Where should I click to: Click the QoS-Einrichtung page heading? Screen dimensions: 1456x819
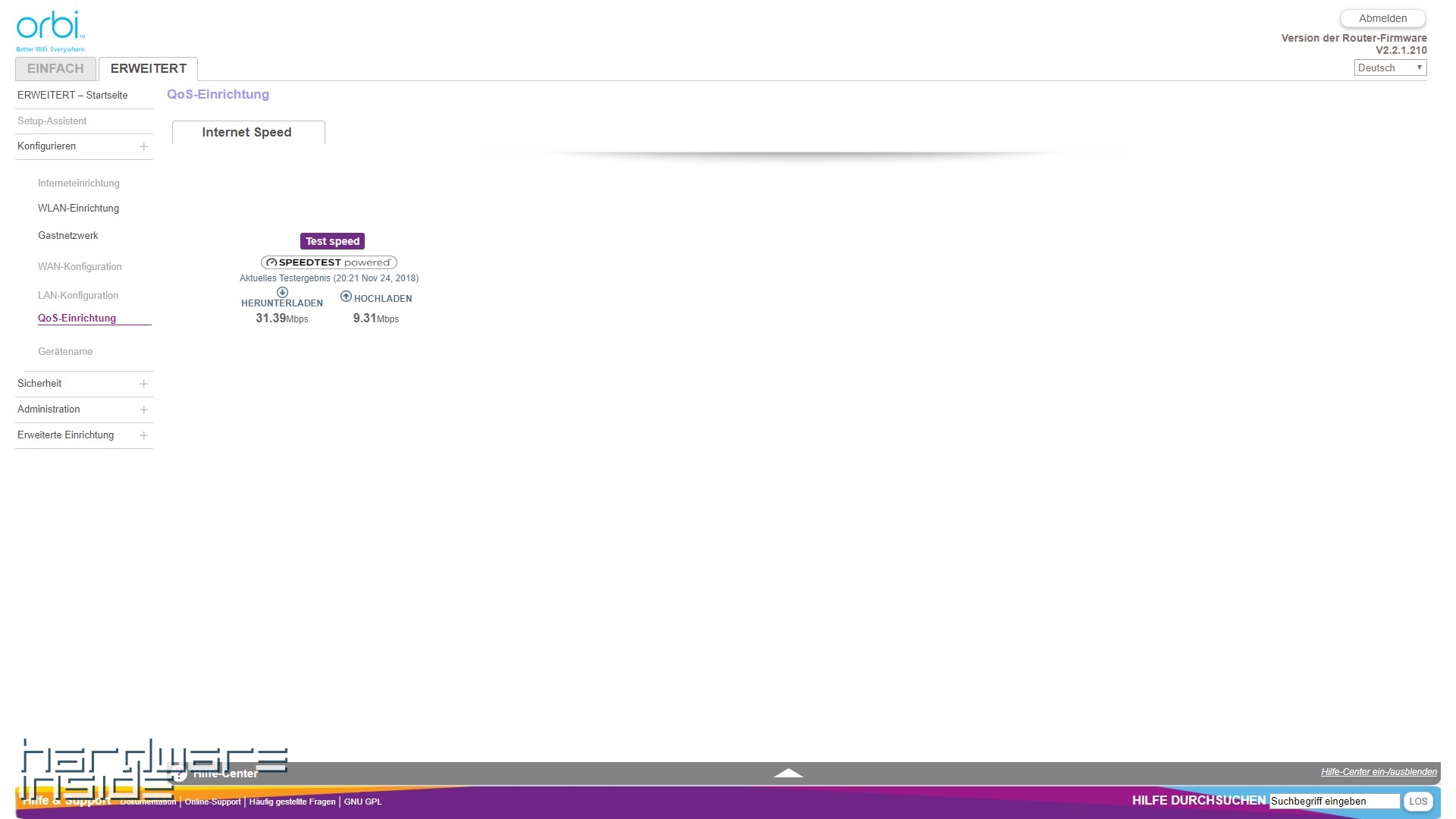218,94
